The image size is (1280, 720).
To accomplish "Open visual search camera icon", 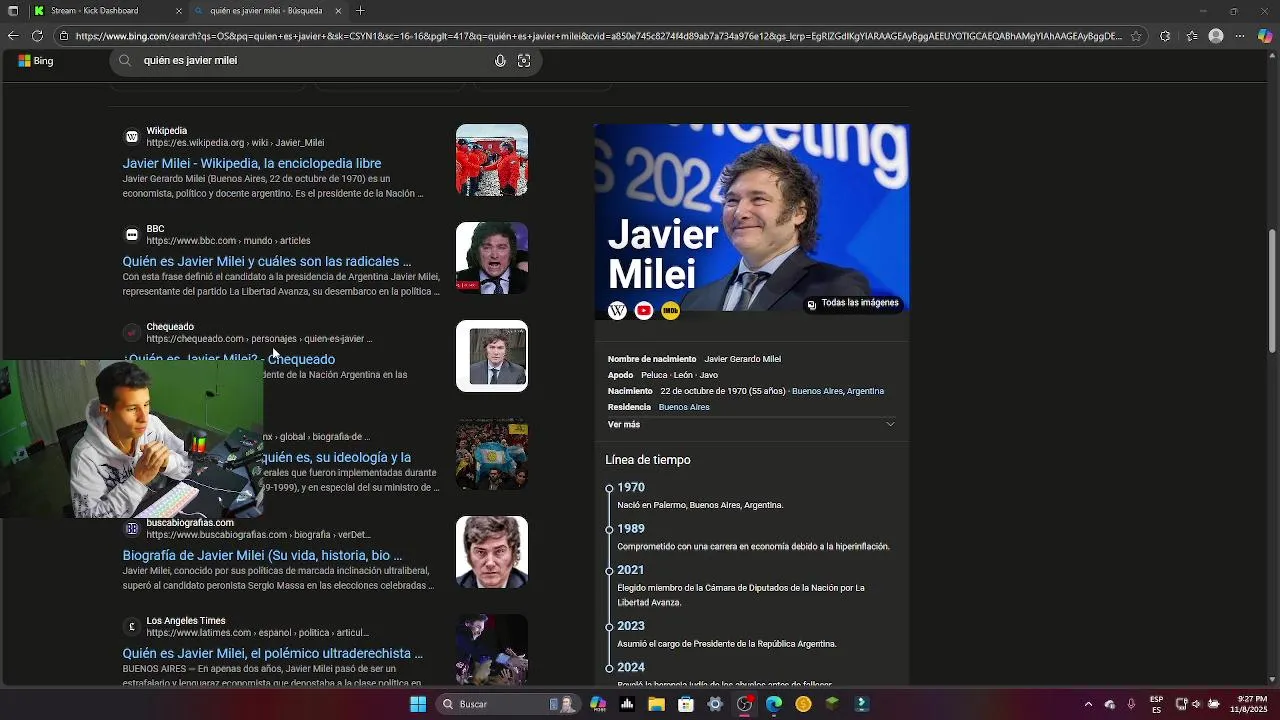I will tap(524, 61).
